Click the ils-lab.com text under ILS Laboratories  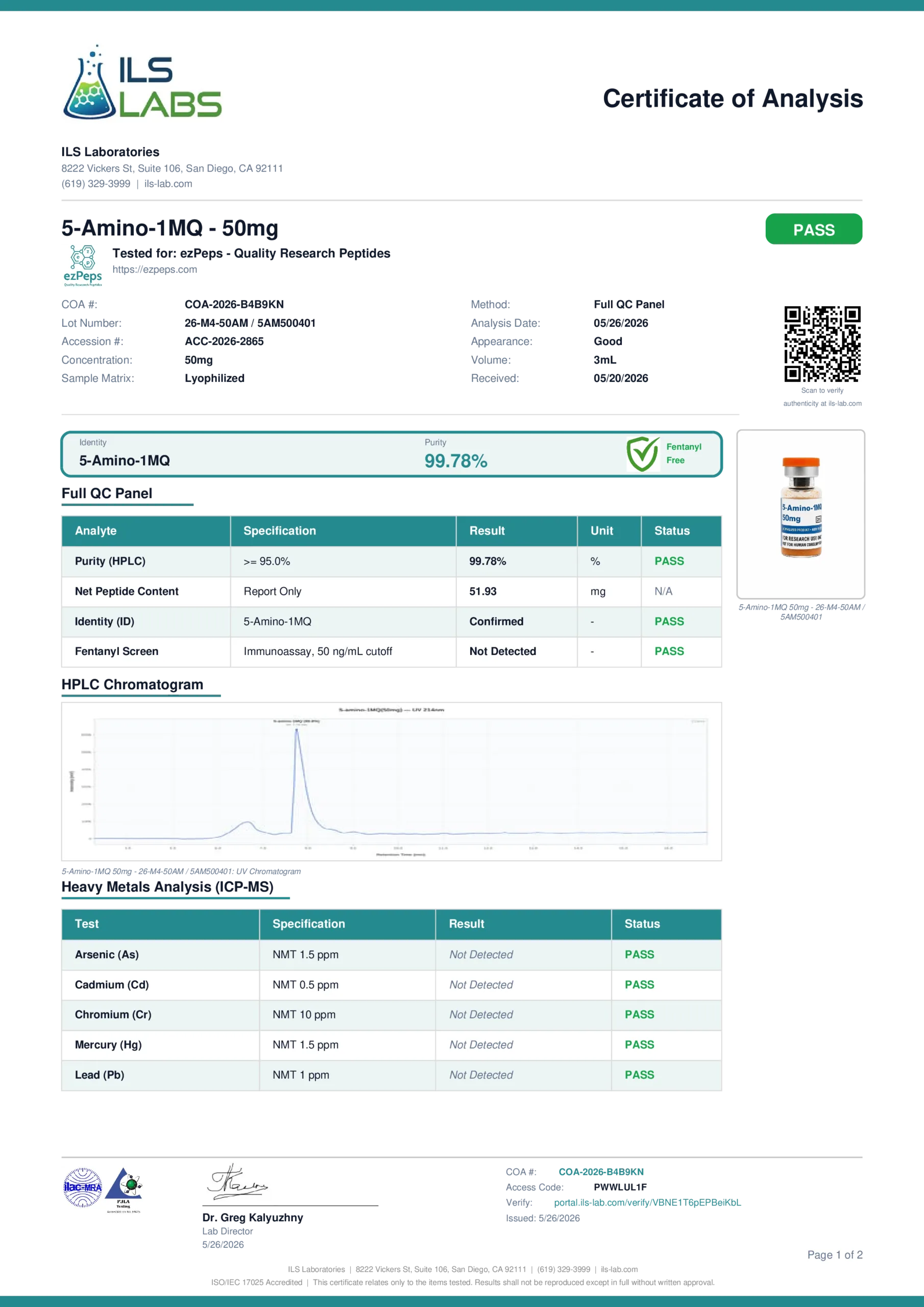168,184
